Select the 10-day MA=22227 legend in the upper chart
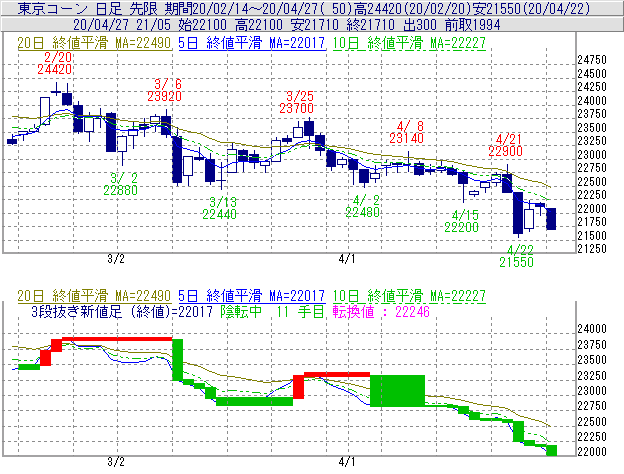This screenshot has width=624, height=474. coord(409,43)
